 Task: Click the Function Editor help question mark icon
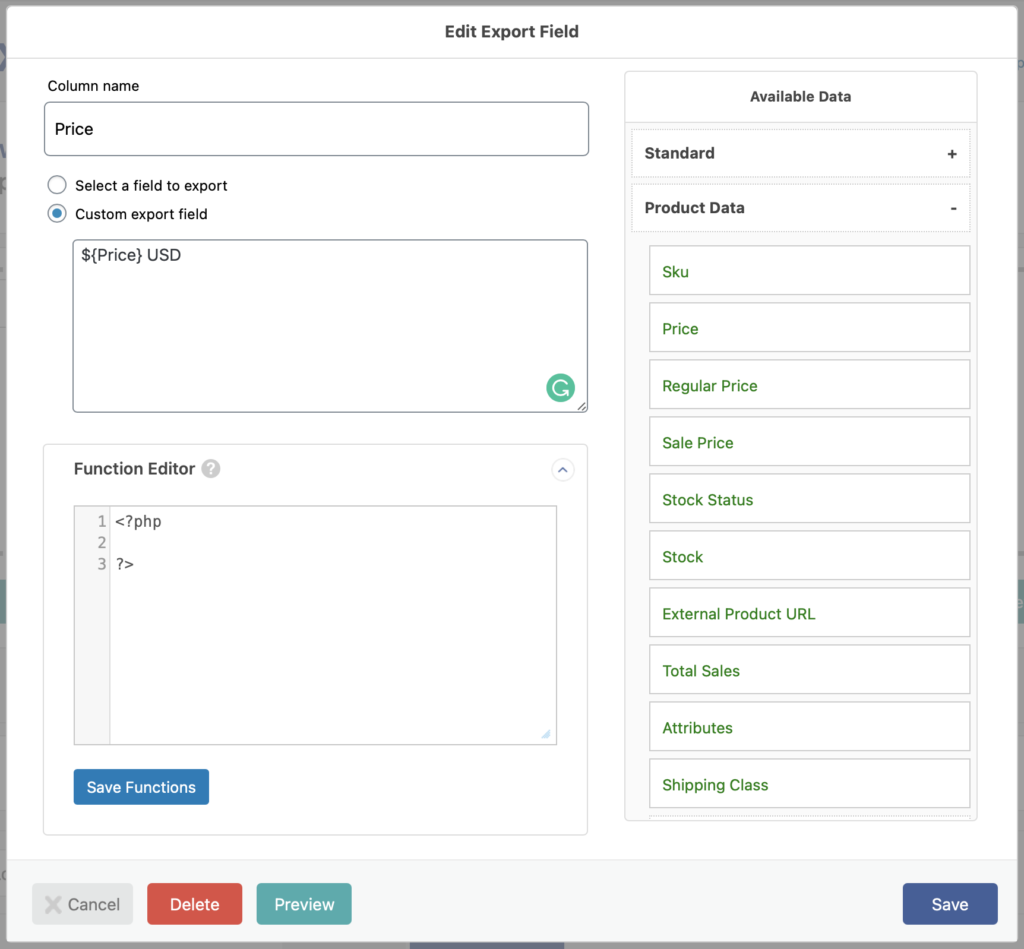tap(210, 469)
